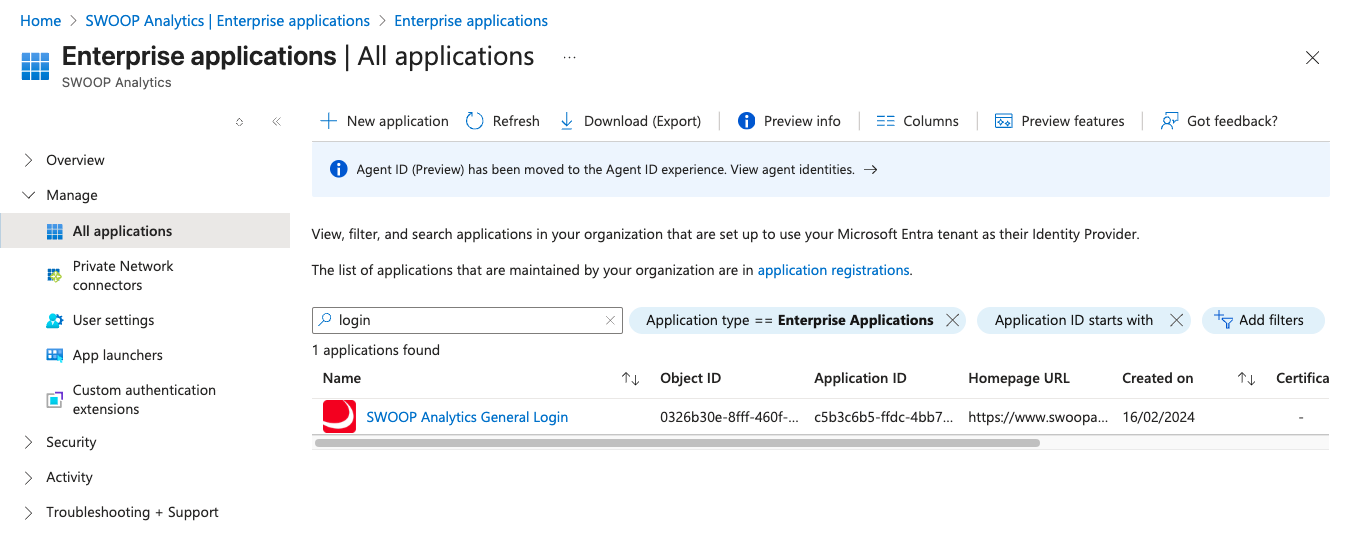
Task: Click New application plus button
Action: pyautogui.click(x=384, y=121)
